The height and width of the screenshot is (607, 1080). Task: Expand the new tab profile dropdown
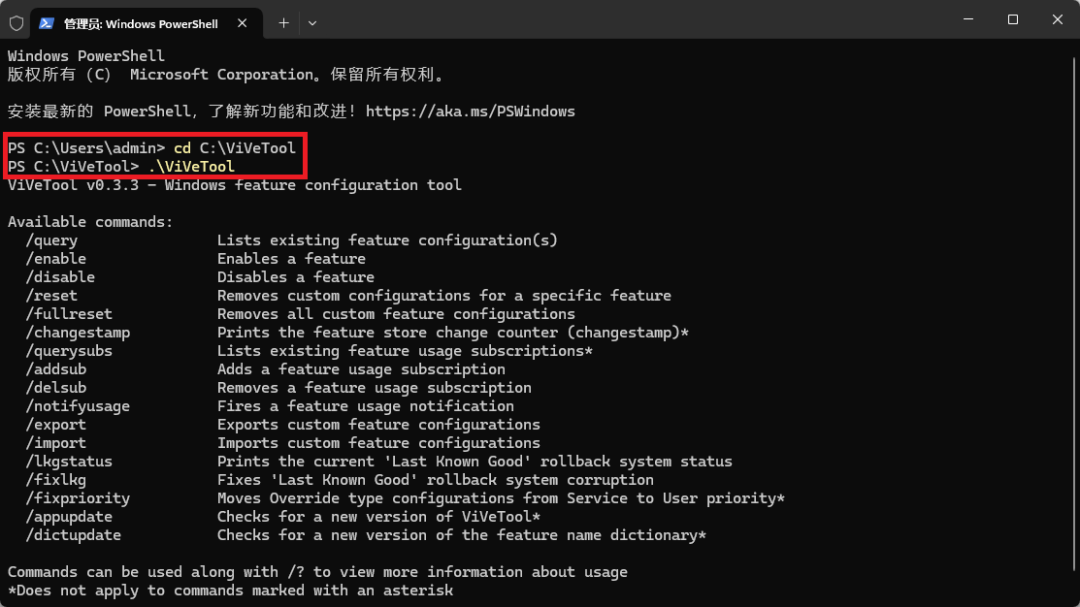pos(312,22)
